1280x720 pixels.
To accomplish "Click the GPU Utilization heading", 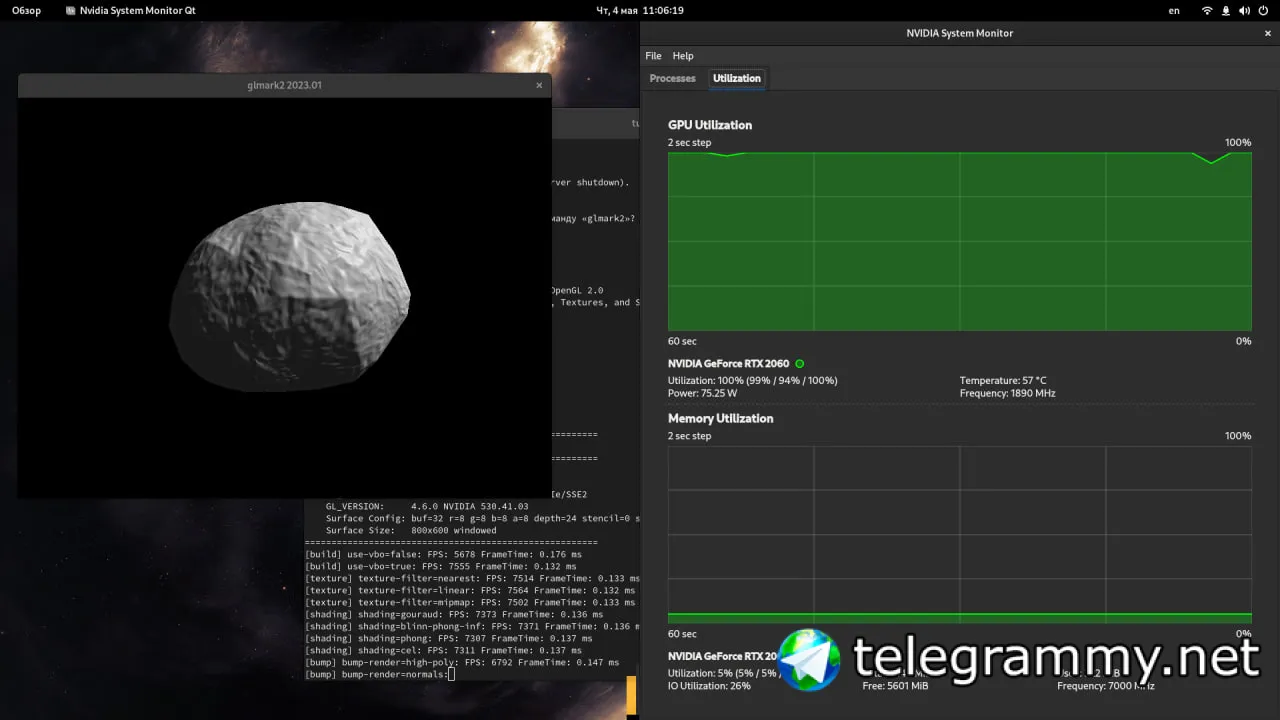I will click(710, 125).
